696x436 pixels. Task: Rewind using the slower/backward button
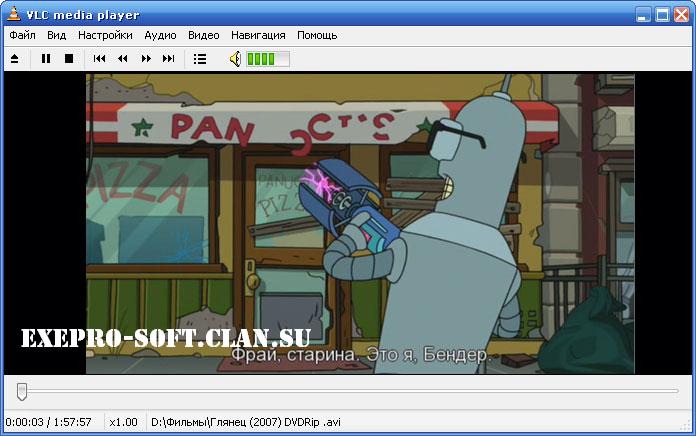pyautogui.click(x=123, y=59)
